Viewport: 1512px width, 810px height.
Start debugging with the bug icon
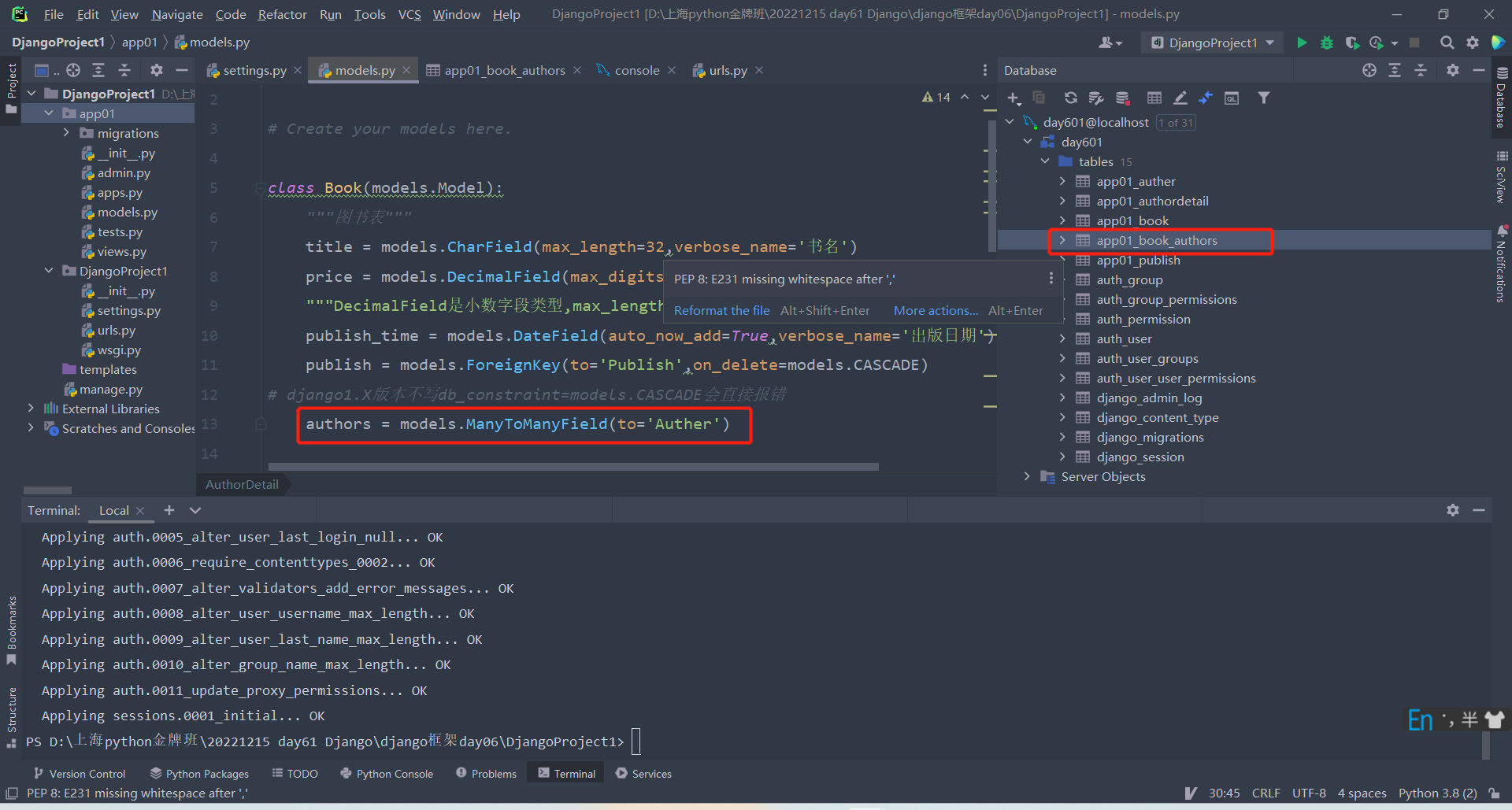tap(1327, 43)
